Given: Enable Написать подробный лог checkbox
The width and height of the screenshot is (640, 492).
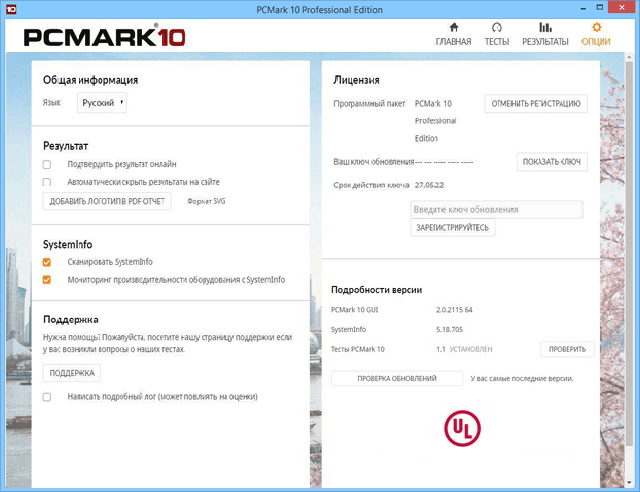Looking at the screenshot, I should [x=47, y=397].
